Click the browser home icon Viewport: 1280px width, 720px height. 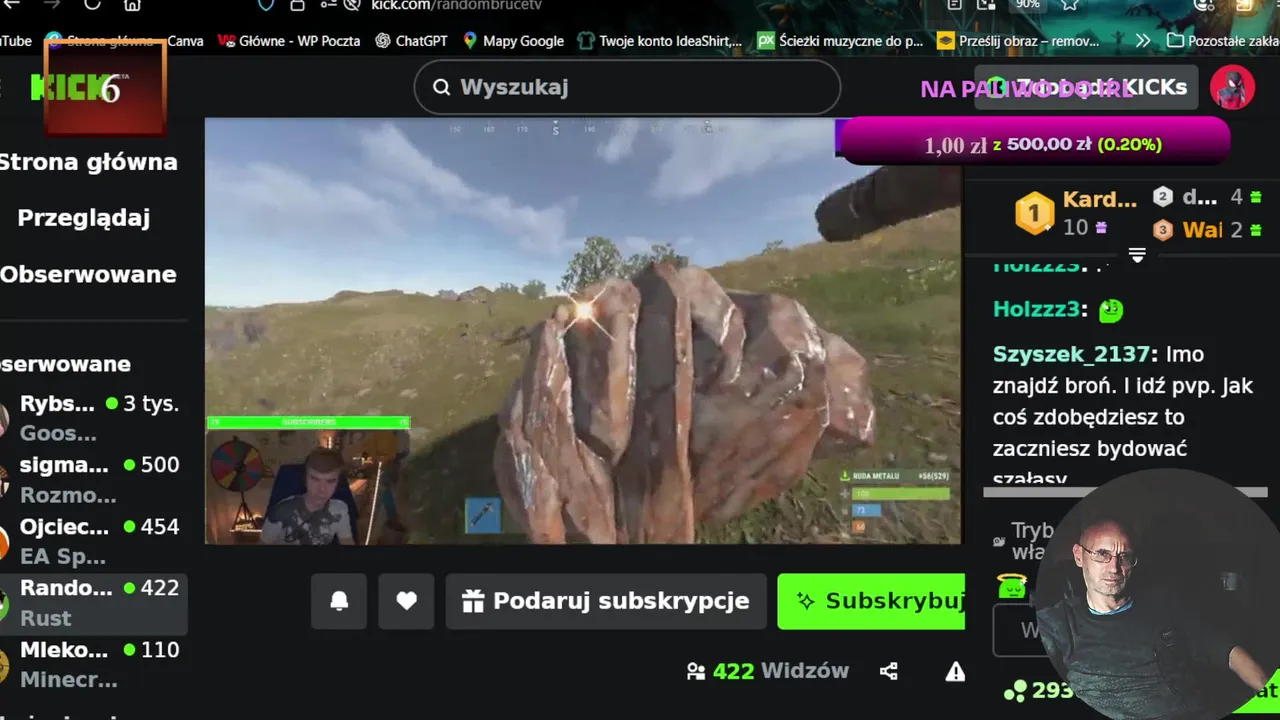(132, 4)
